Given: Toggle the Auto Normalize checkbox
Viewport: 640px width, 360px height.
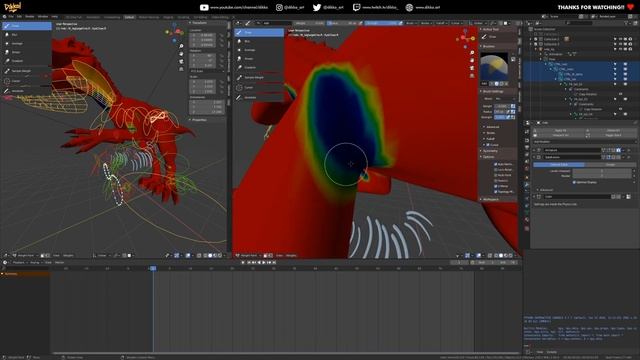Looking at the screenshot, I should pyautogui.click(x=496, y=164).
